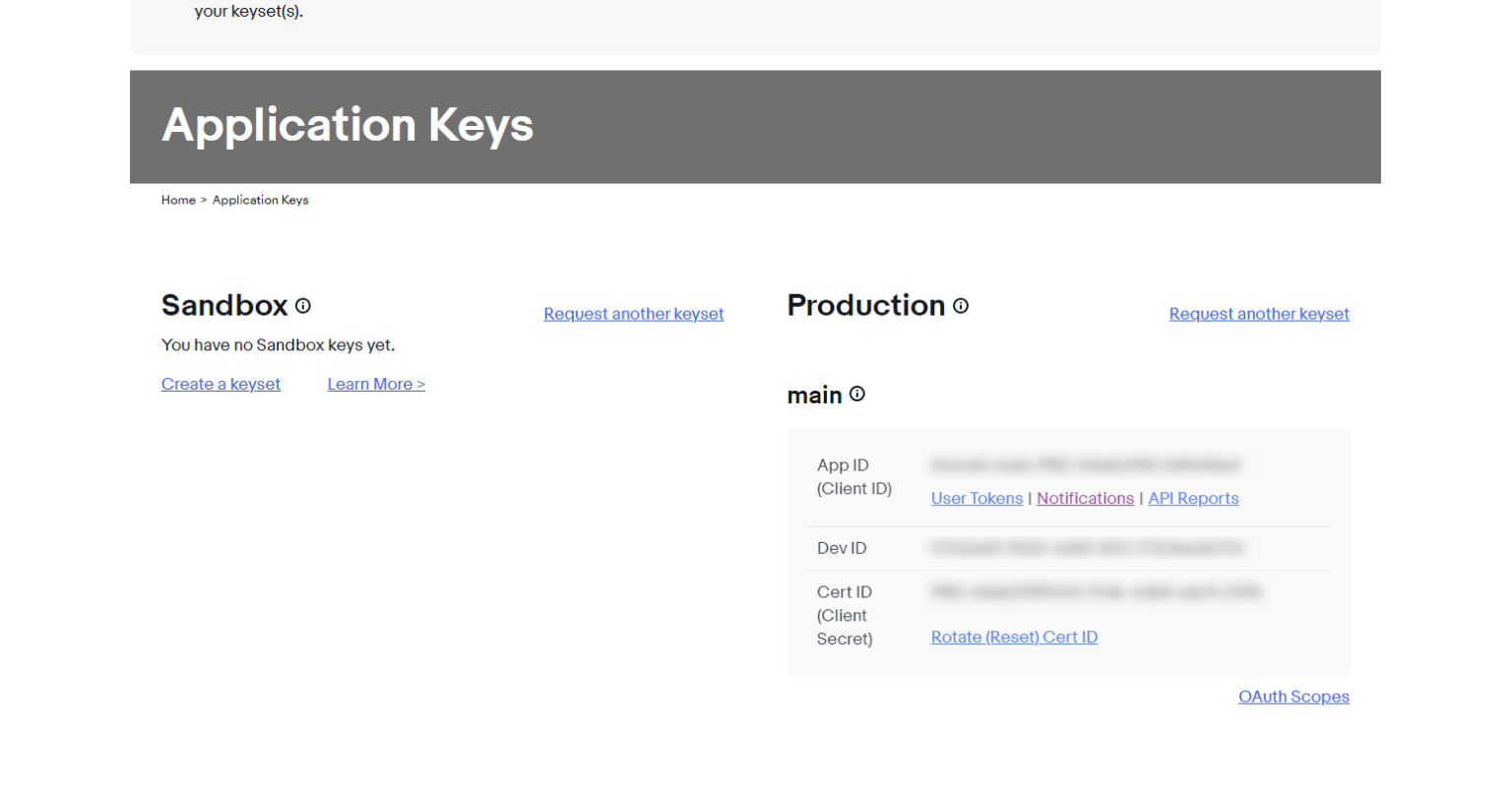This screenshot has width=1512, height=793.
Task: Navigate to Home in the breadcrumb
Action: click(178, 200)
